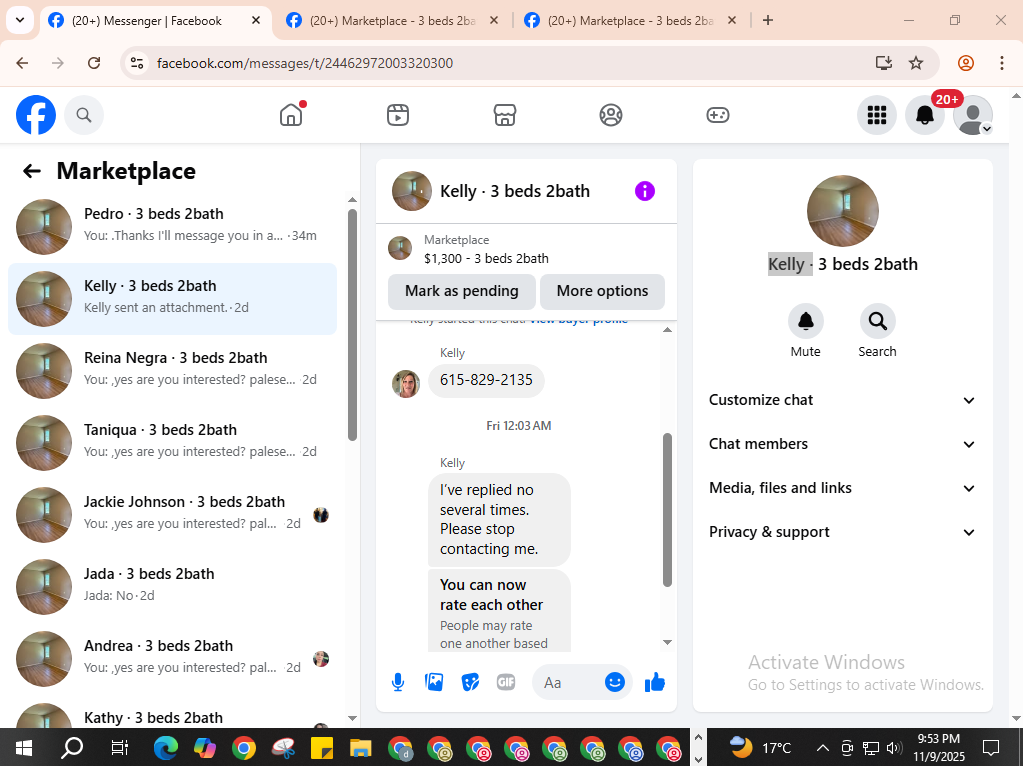View site information icon in address bar
1023x766 pixels.
[137, 63]
